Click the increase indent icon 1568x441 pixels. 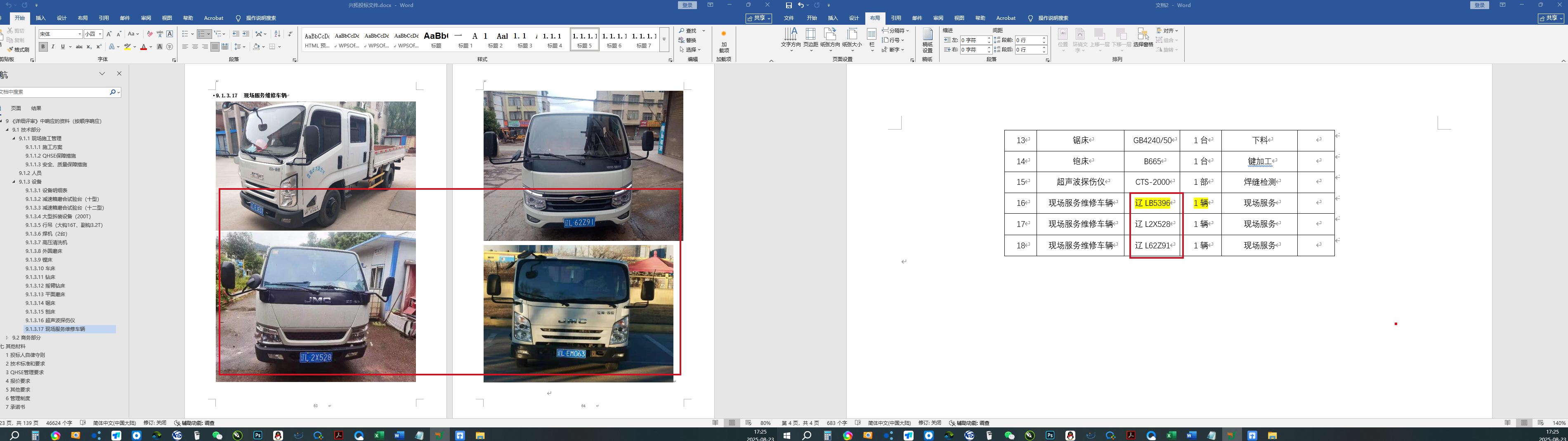246,34
